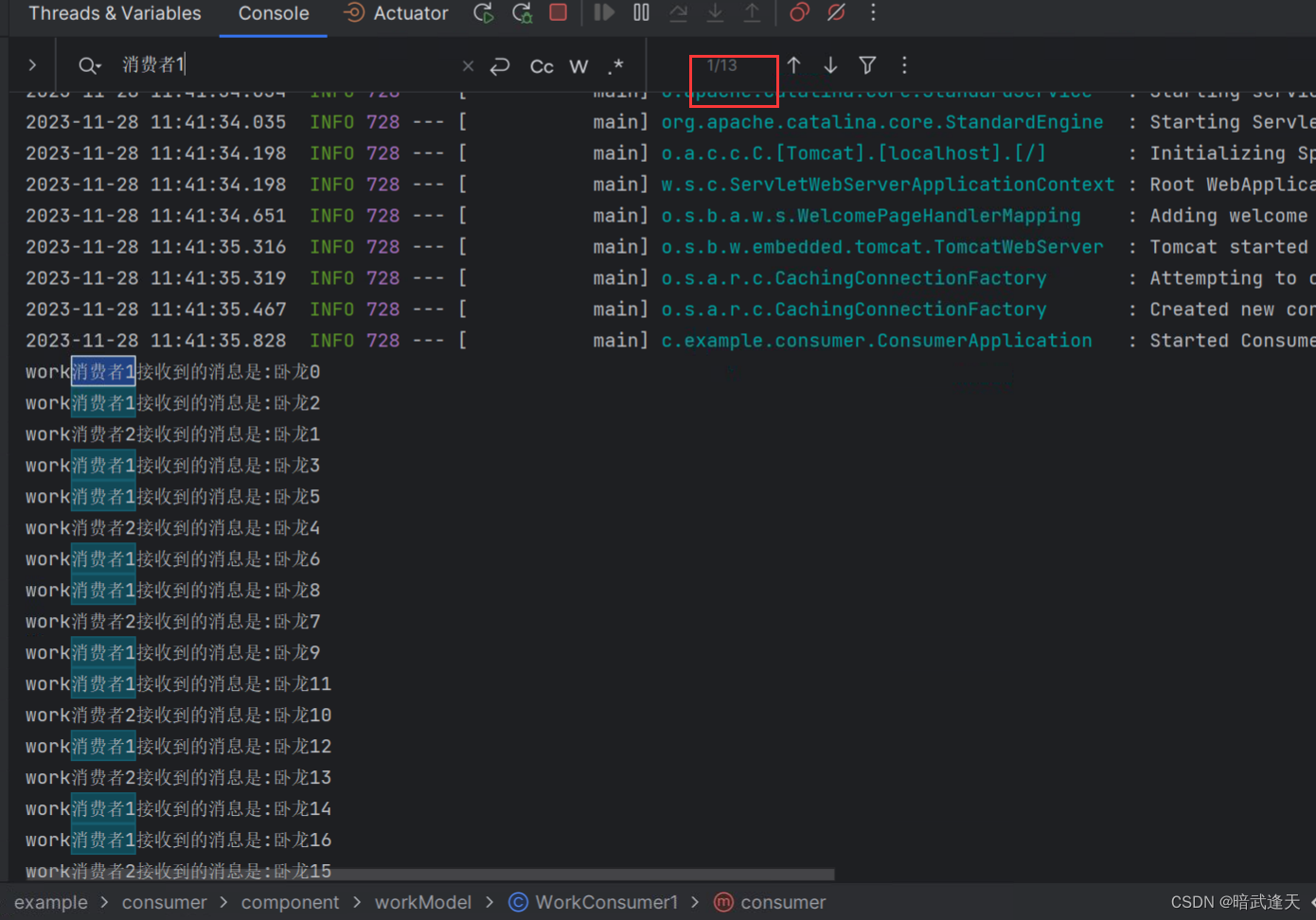
Task: Click log line ending 卧龙9
Action: click(173, 653)
